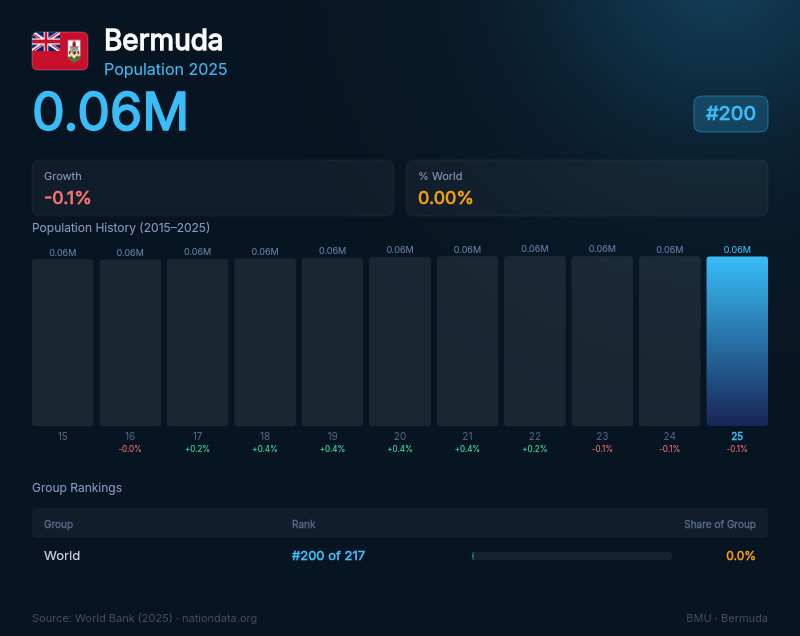Viewport: 800px width, 636px height.
Task: Click the large 0.06M population figure
Action: (110, 112)
